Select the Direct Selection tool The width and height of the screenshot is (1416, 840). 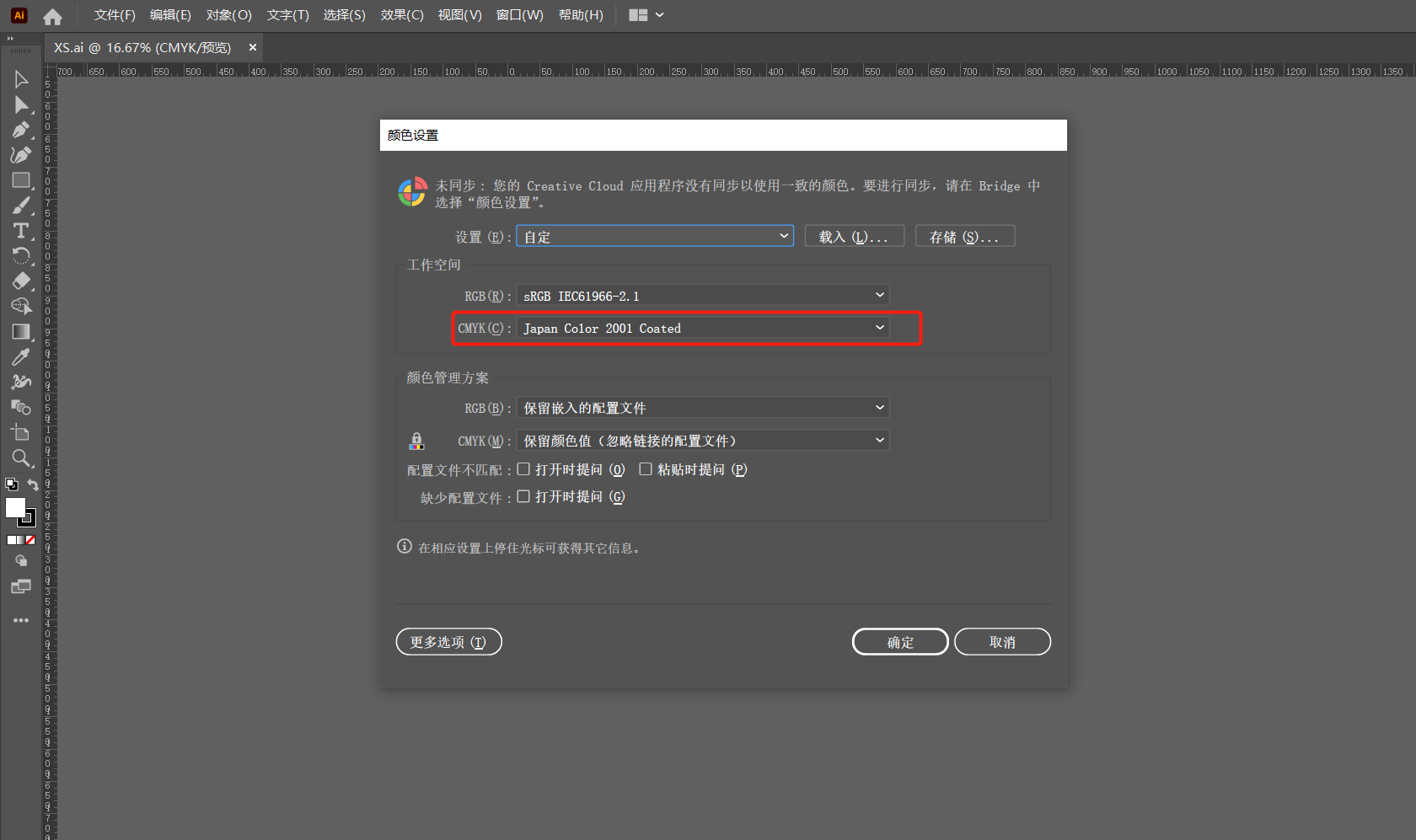(21, 104)
